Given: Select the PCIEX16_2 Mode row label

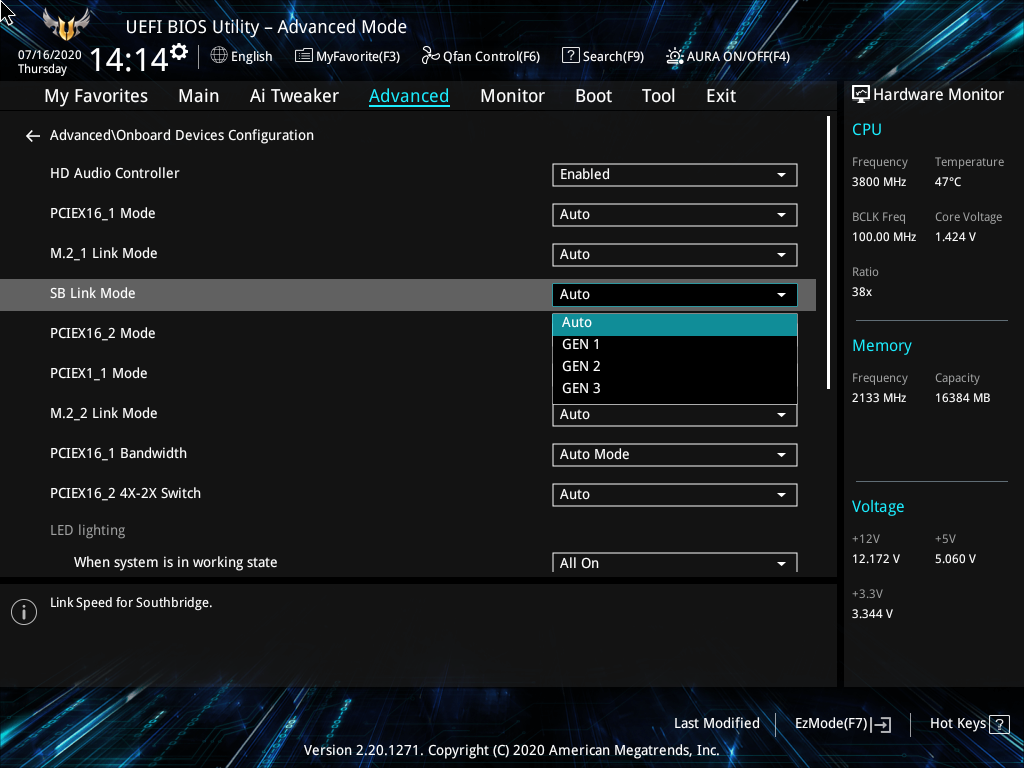Looking at the screenshot, I should click(103, 334).
